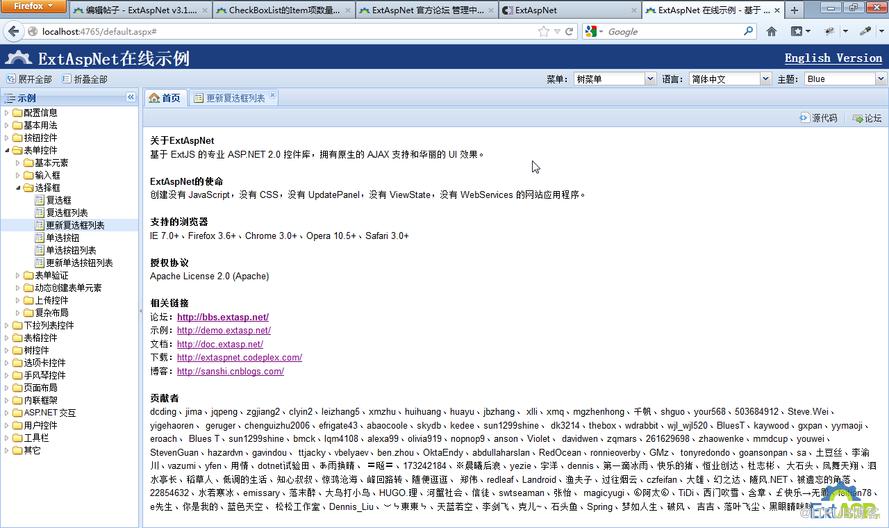Collapse the 示例 sidebar panel with double-arrow
Viewport: 889px width, 528px height.
pos(131,98)
